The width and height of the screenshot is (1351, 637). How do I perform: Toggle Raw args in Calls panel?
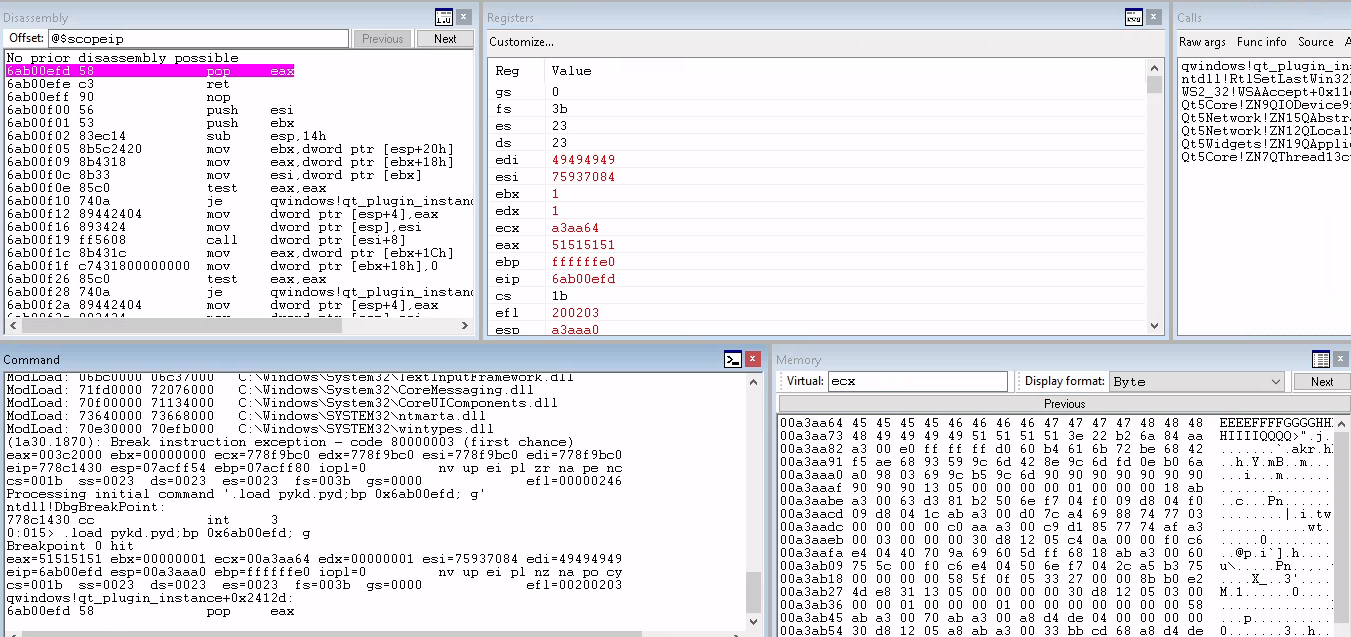coord(1202,42)
